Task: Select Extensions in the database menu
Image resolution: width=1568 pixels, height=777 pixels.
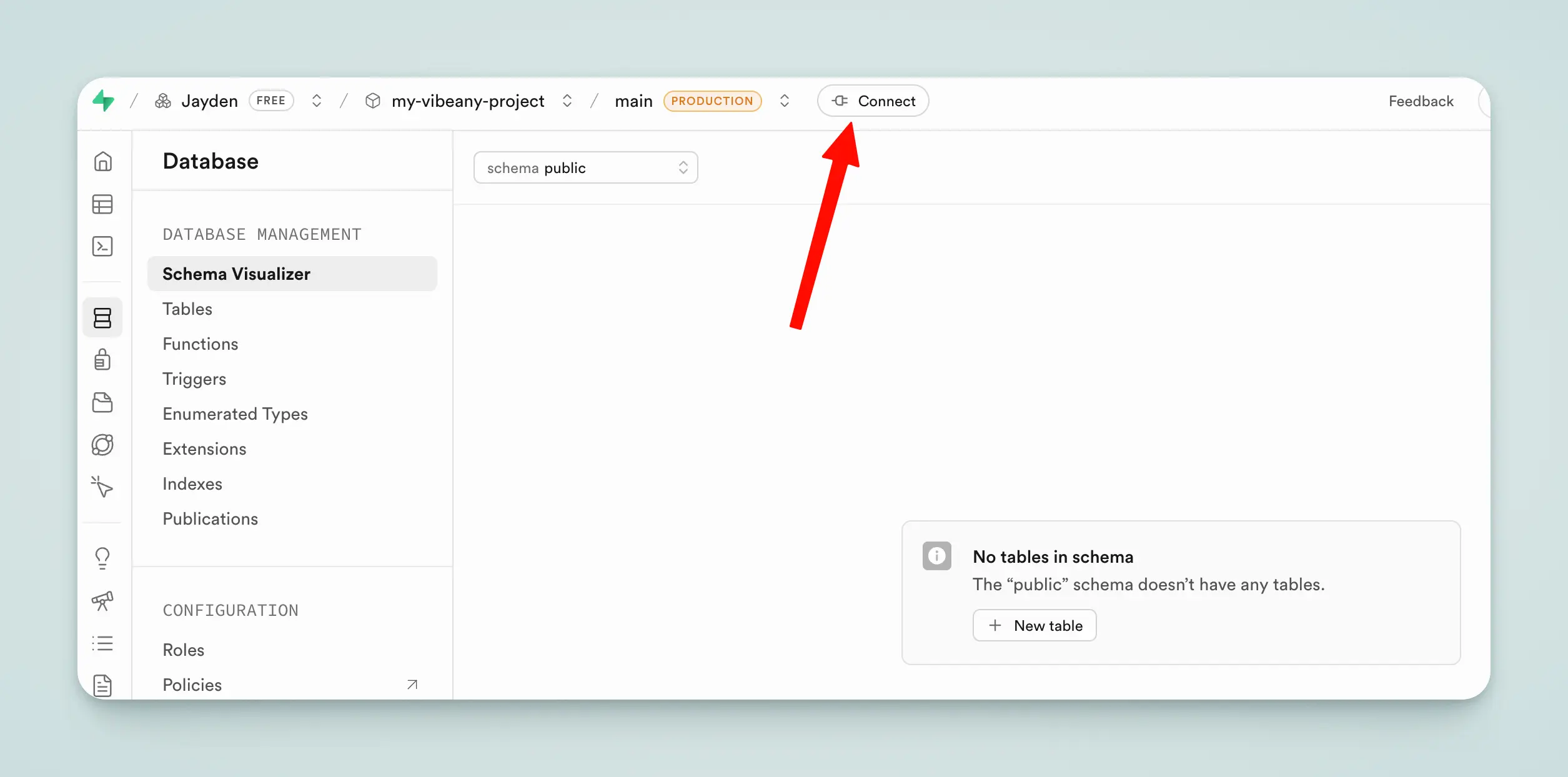Action: [x=204, y=449]
